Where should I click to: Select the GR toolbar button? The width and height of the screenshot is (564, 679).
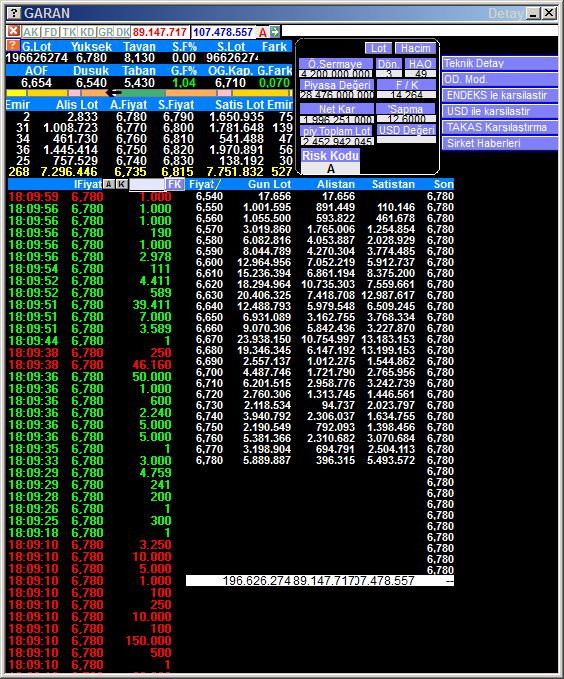point(105,32)
